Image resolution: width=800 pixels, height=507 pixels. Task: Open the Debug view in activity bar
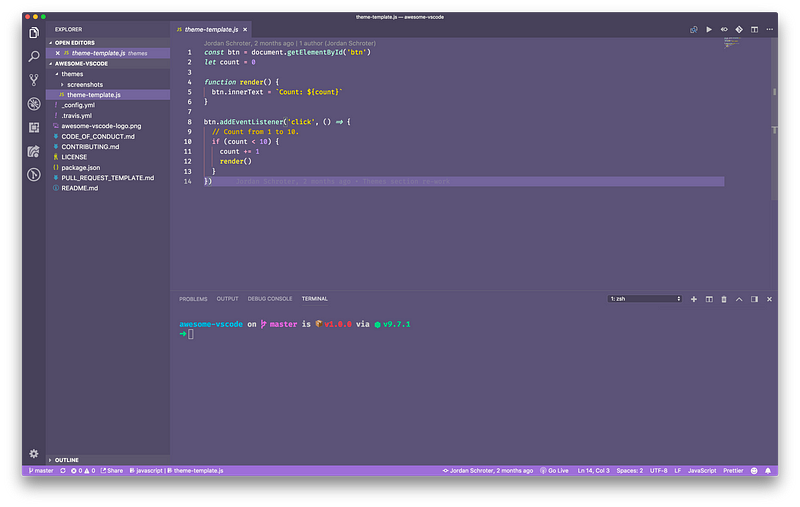point(34,104)
